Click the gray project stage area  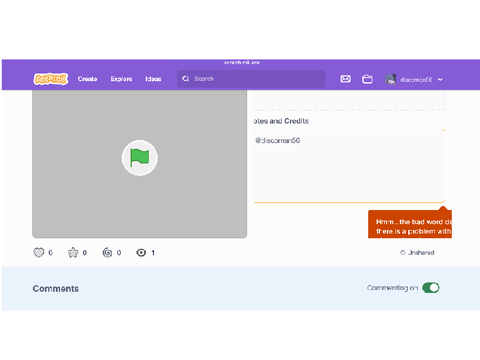coord(140,164)
